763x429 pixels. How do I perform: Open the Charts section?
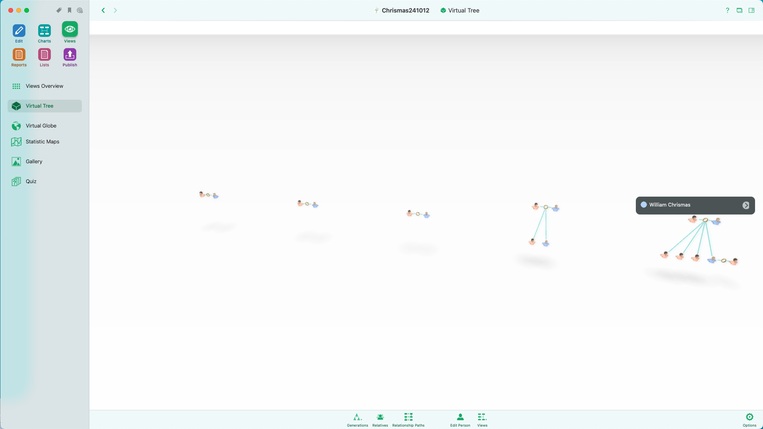(x=44, y=31)
